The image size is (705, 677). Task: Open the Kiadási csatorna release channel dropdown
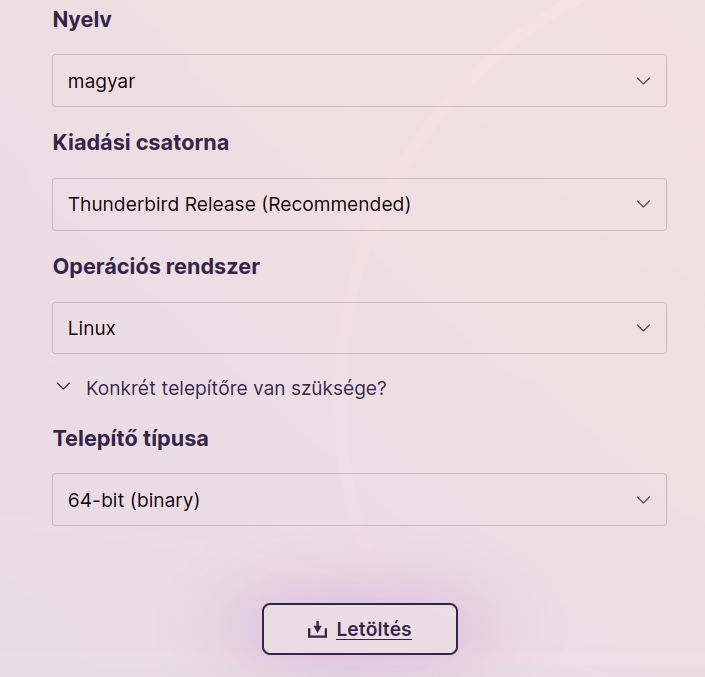359,205
